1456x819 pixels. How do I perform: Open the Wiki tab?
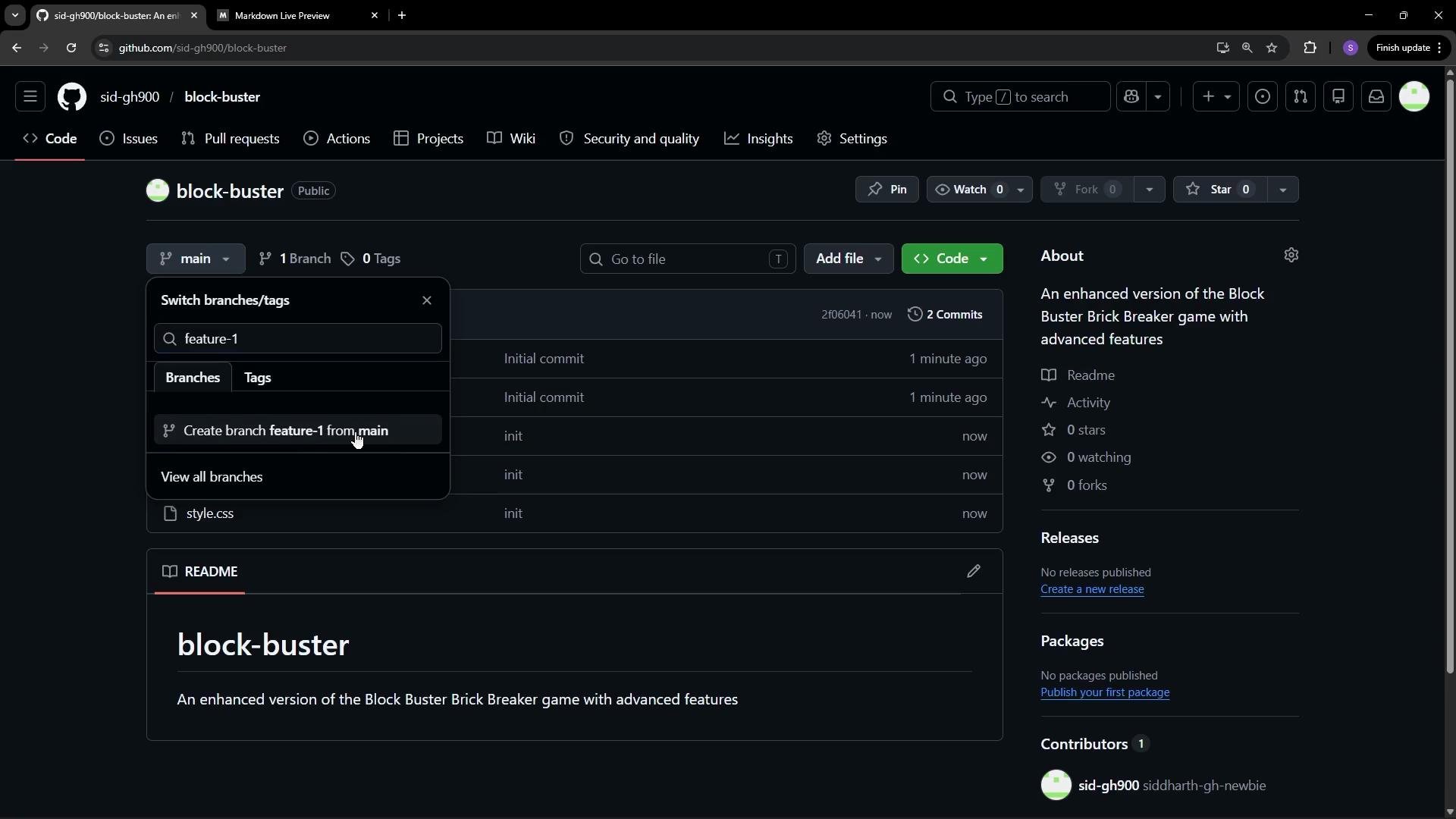coord(511,139)
